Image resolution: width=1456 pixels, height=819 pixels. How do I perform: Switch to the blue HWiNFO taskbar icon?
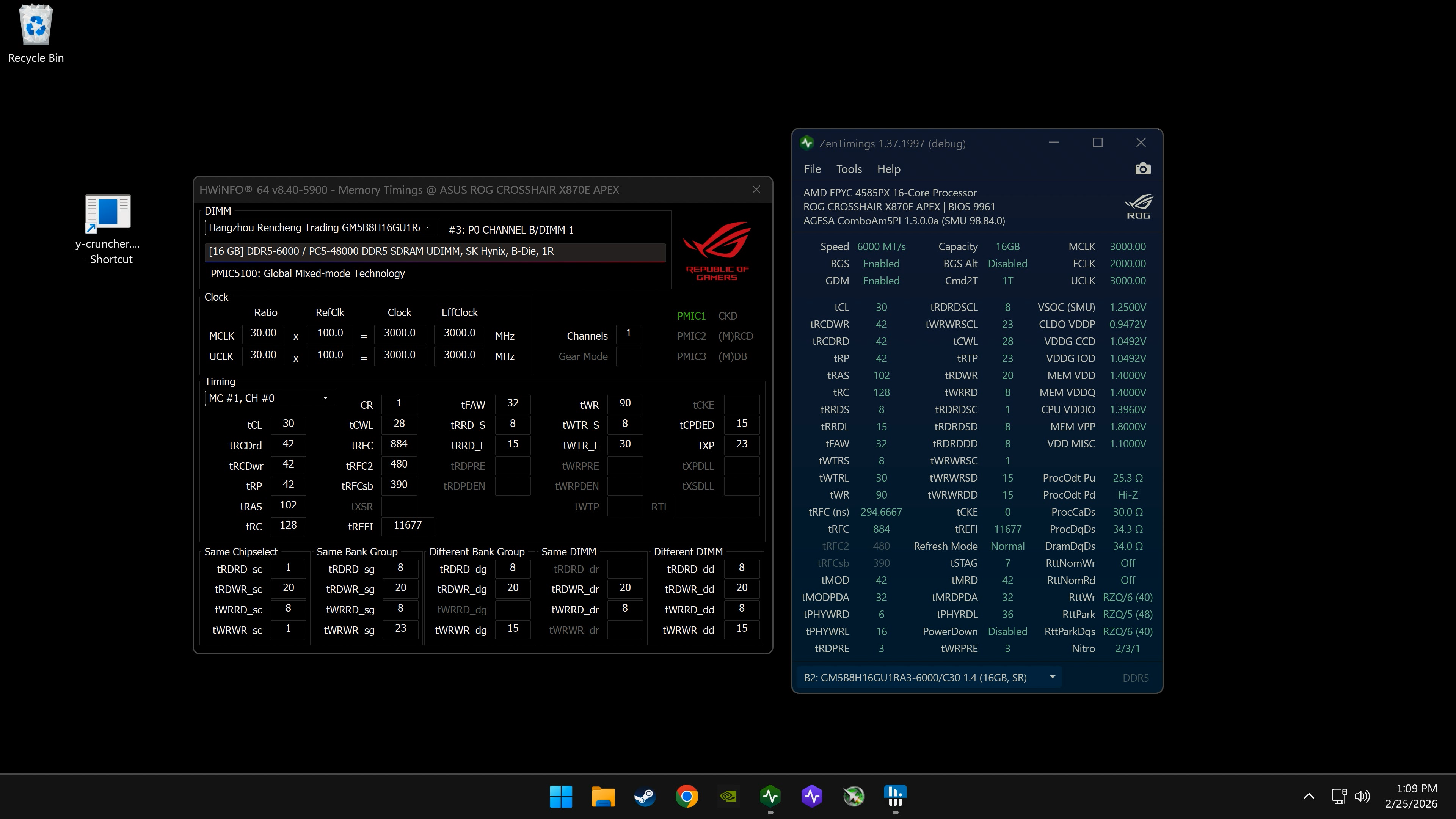[895, 796]
